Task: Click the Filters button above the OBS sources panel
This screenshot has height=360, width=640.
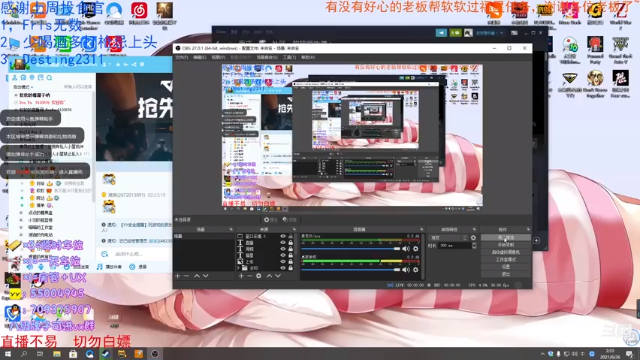Action: pos(289,220)
